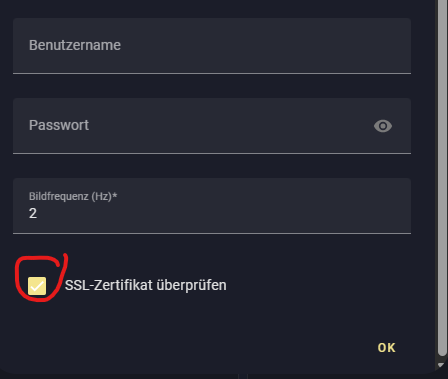Click the value 2 in Bildfrequenz
Screen dimensions: 448x379
click(x=33, y=213)
